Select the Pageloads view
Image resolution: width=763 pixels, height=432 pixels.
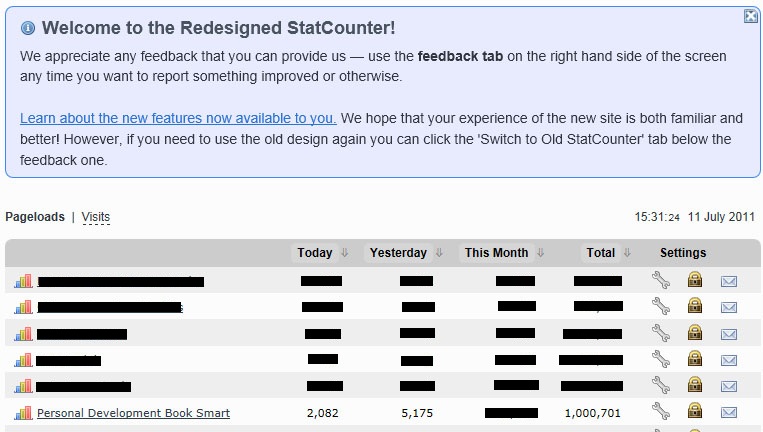pyautogui.click(x=35, y=216)
